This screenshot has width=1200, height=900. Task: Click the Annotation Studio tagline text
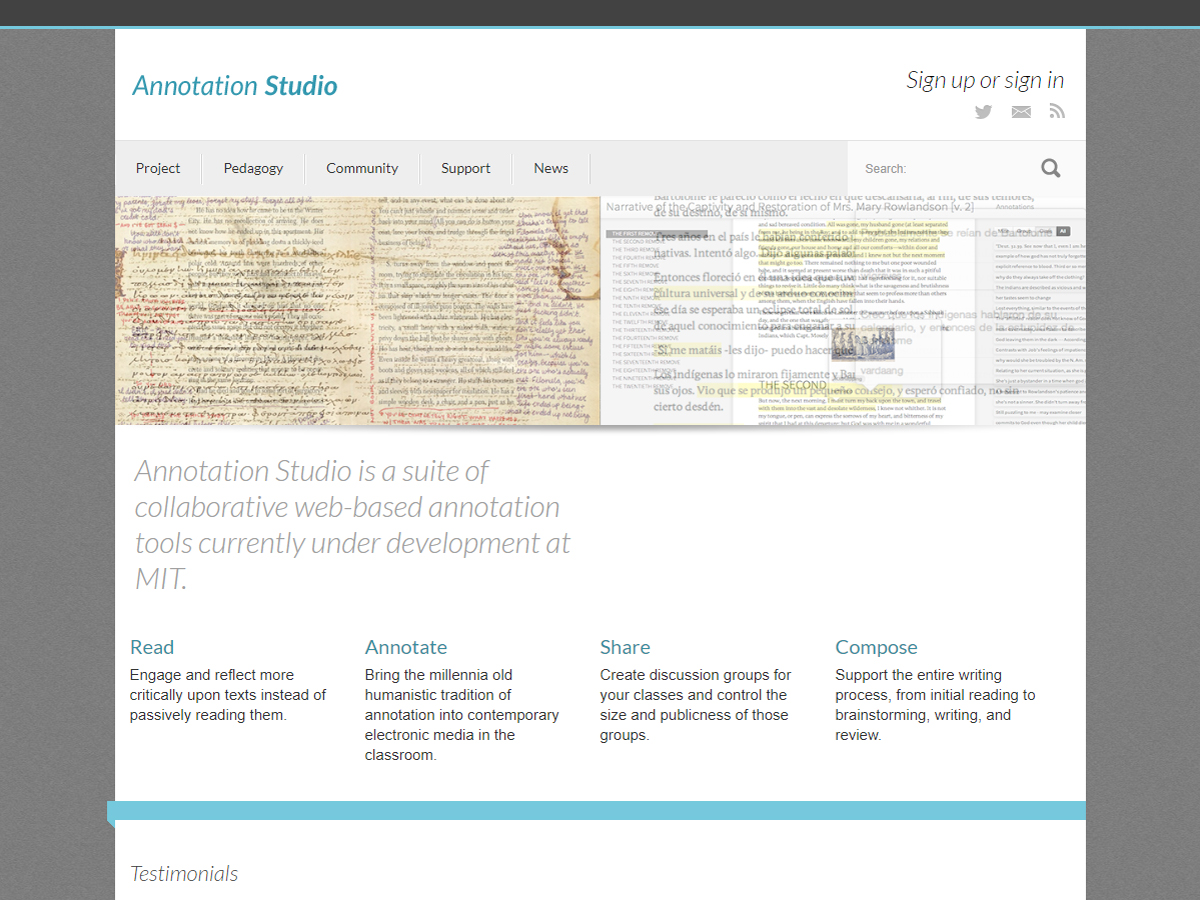pyautogui.click(x=352, y=524)
